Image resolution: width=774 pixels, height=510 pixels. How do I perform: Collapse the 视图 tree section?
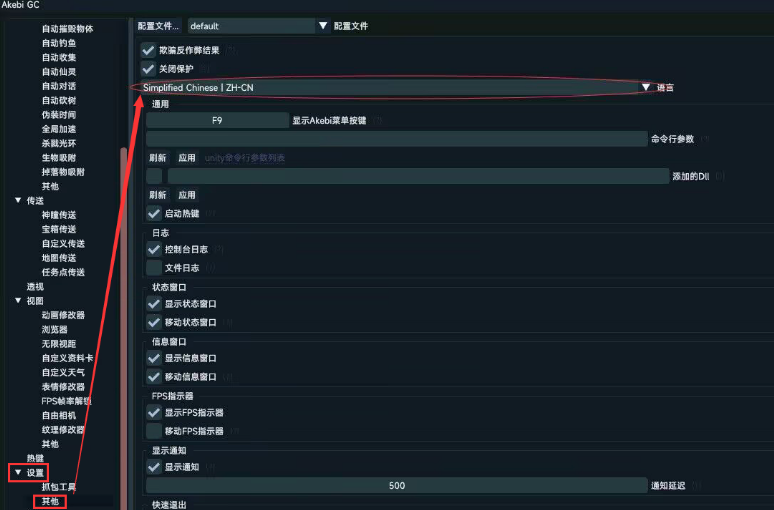coord(18,301)
